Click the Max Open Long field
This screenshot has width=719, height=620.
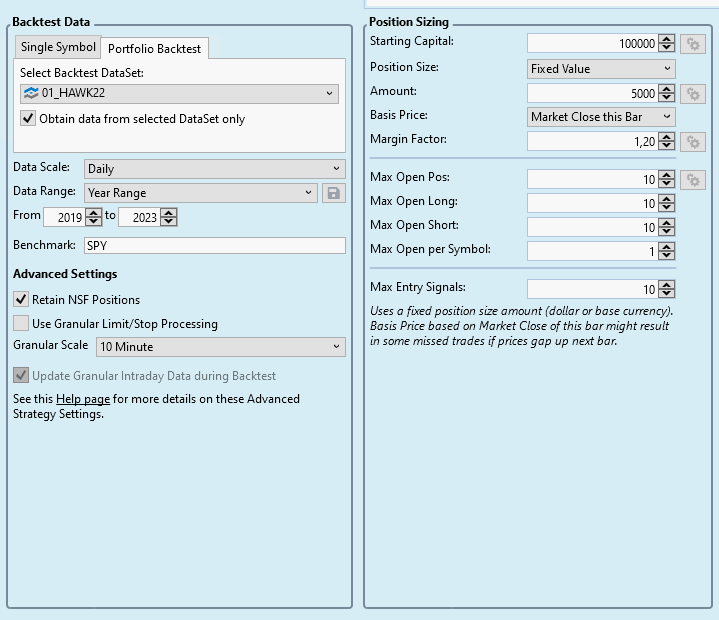click(592, 204)
